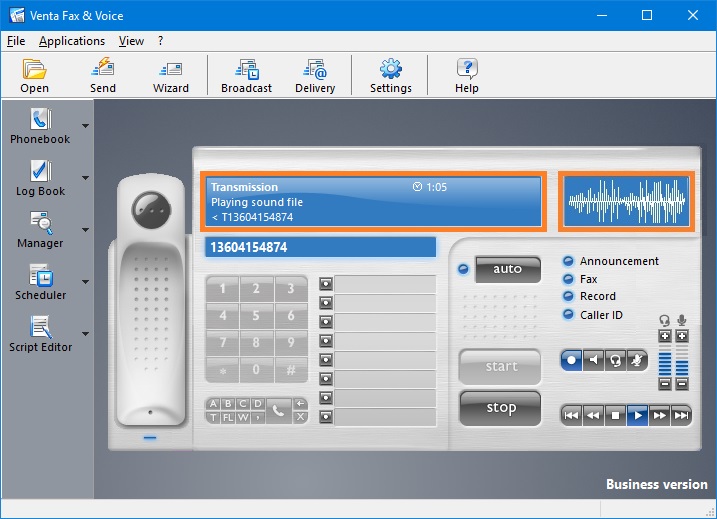
Task: Click the last speed-dial slot button
Action: coord(326,417)
